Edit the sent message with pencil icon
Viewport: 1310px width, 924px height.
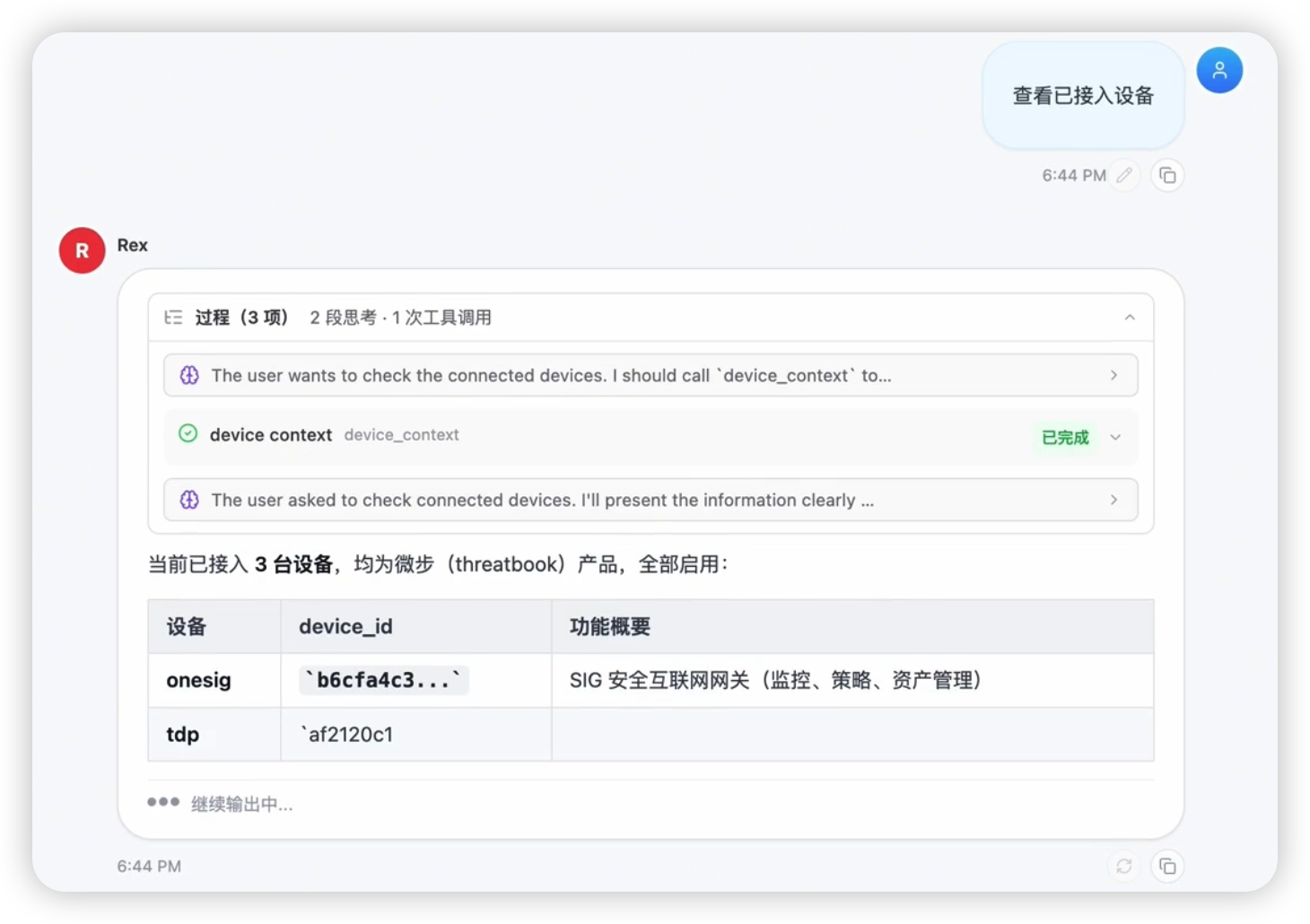point(1124,175)
